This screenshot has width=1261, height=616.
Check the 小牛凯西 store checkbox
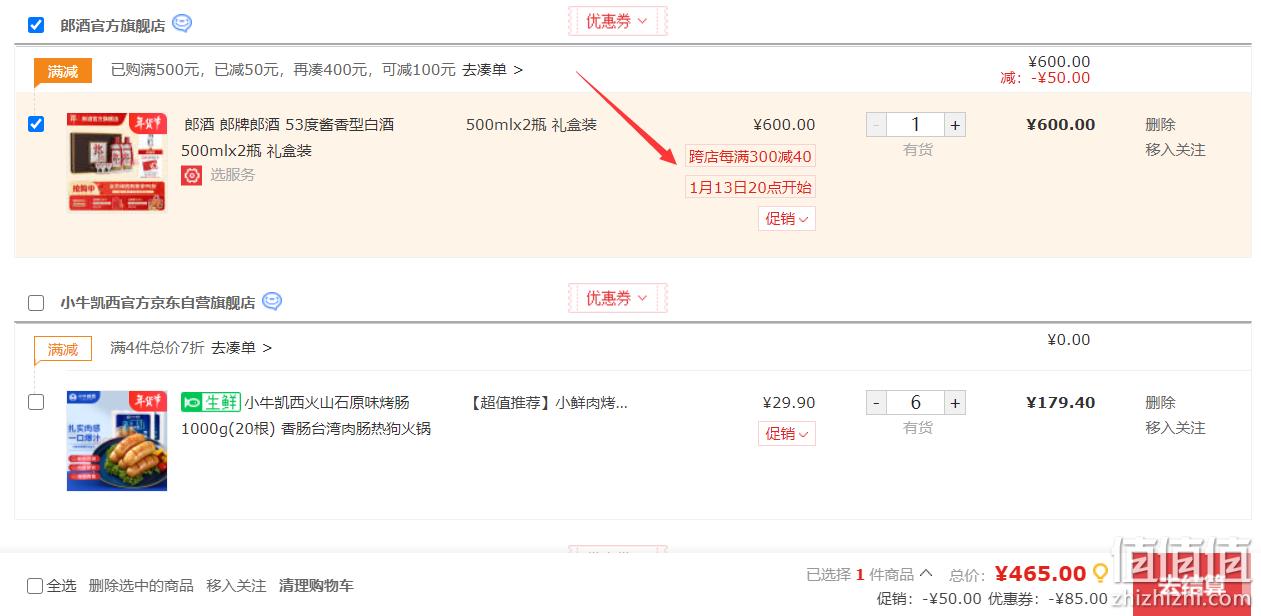tap(36, 303)
